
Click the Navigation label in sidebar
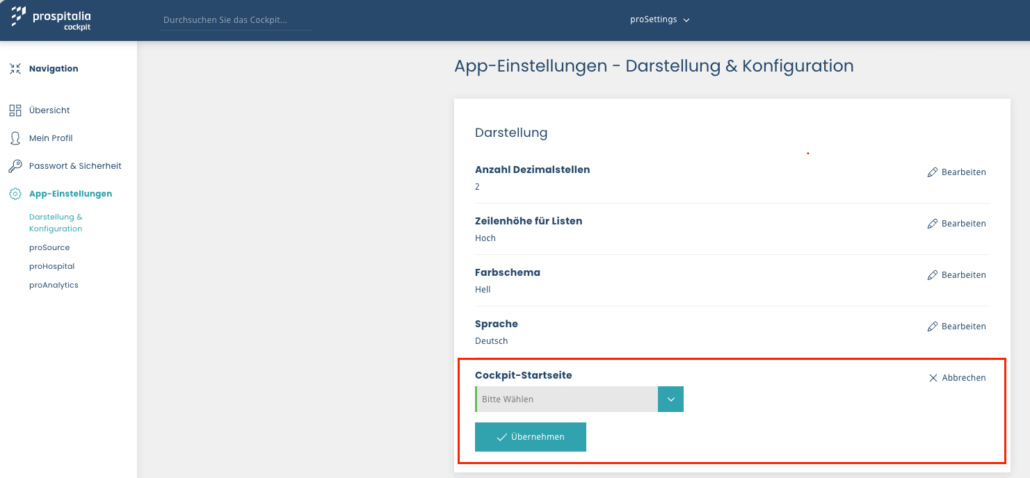(x=53, y=68)
